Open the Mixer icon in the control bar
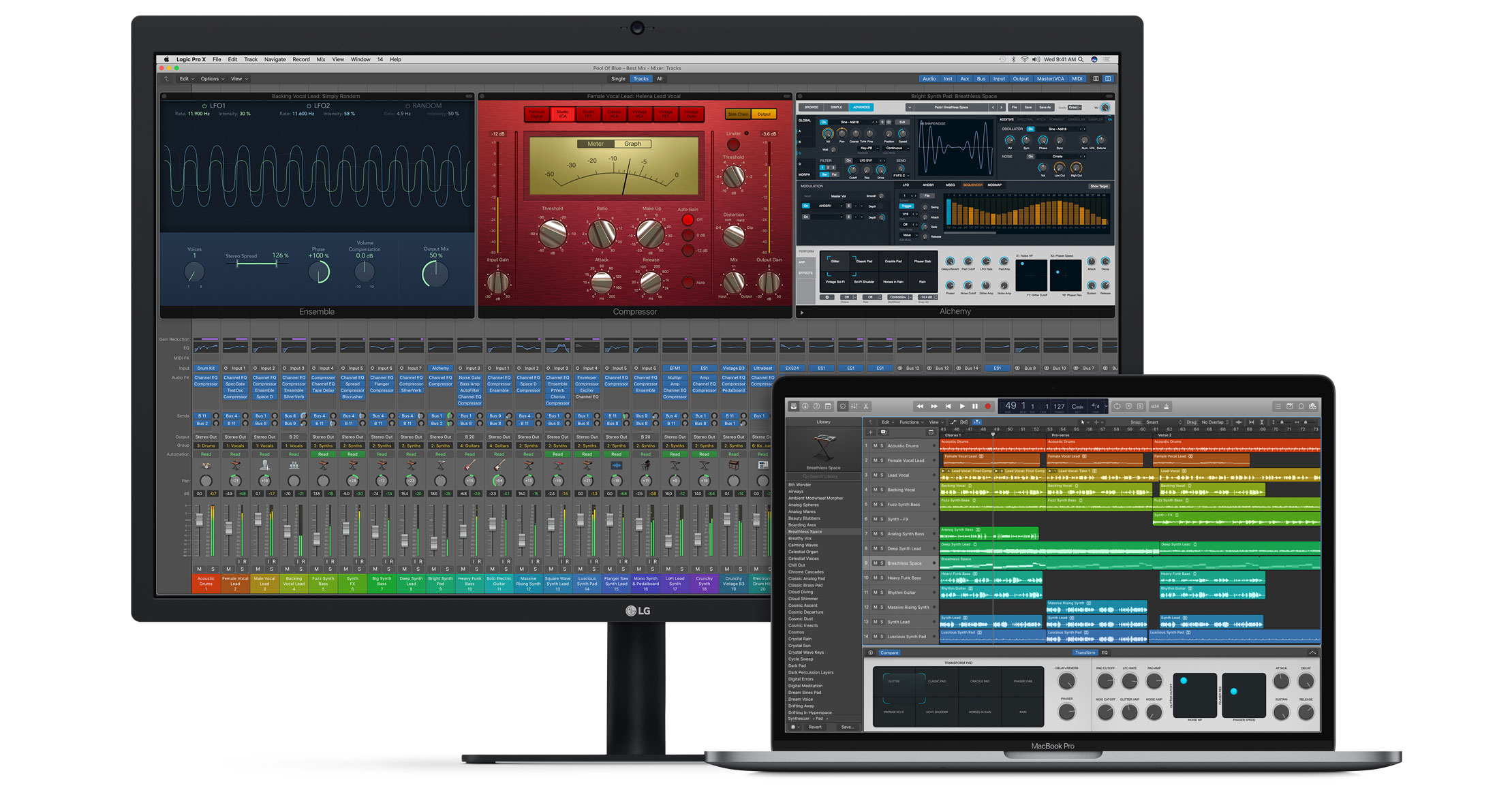This screenshot has width=1512, height=803. [854, 407]
